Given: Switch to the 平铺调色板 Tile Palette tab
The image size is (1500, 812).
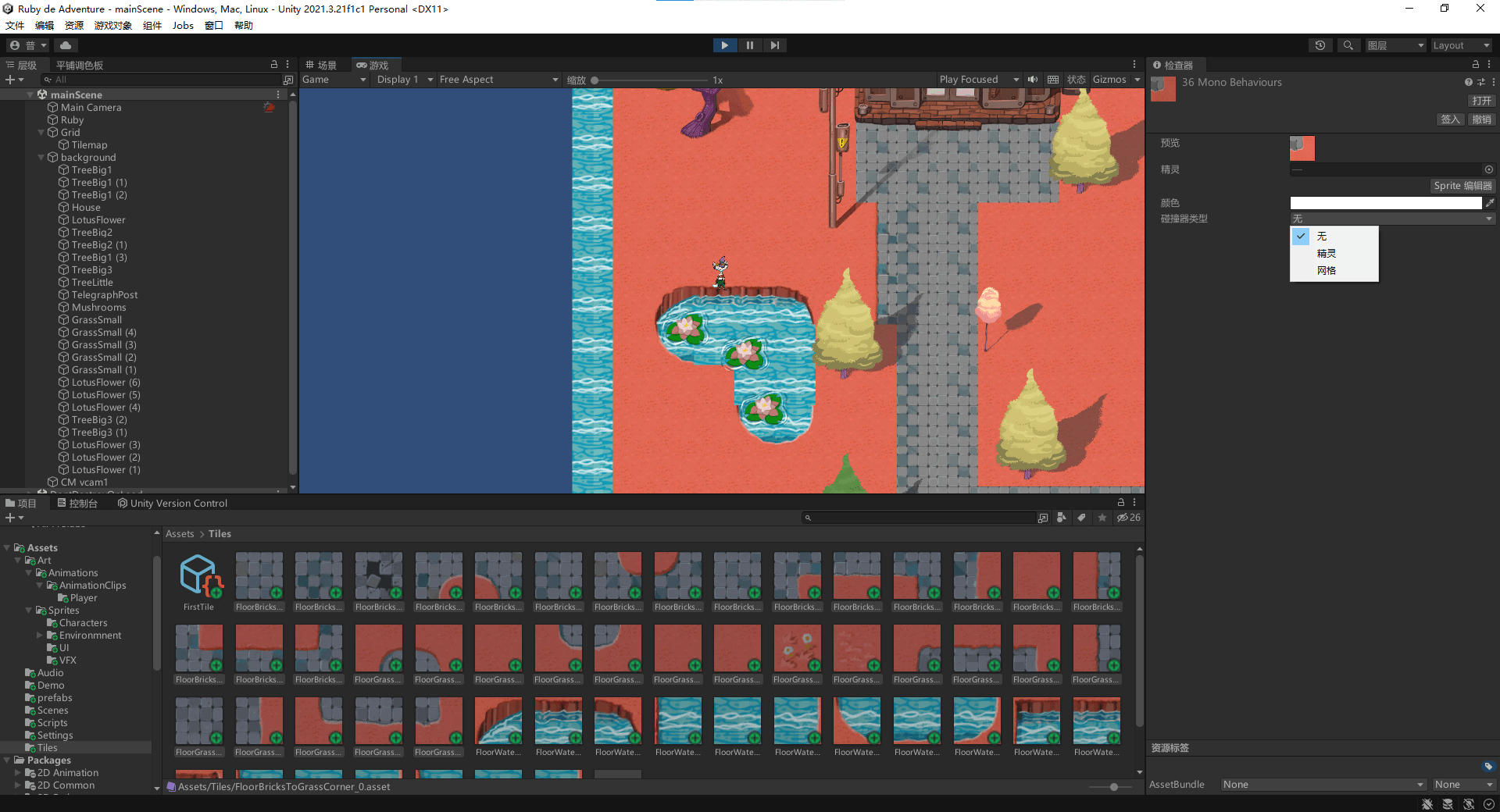Looking at the screenshot, I should click(80, 65).
